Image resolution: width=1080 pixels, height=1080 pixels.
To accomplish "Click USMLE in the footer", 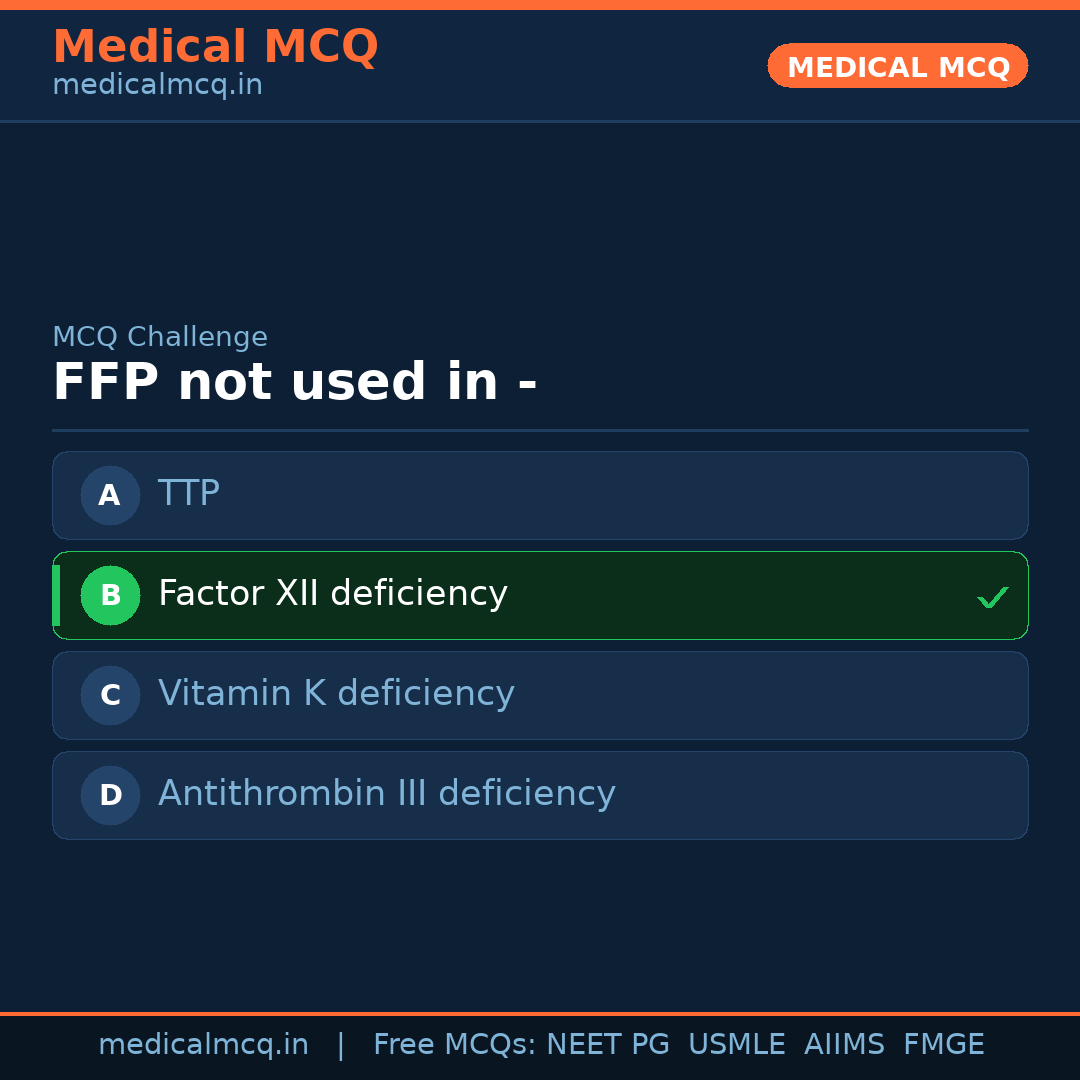I will coord(736,1045).
